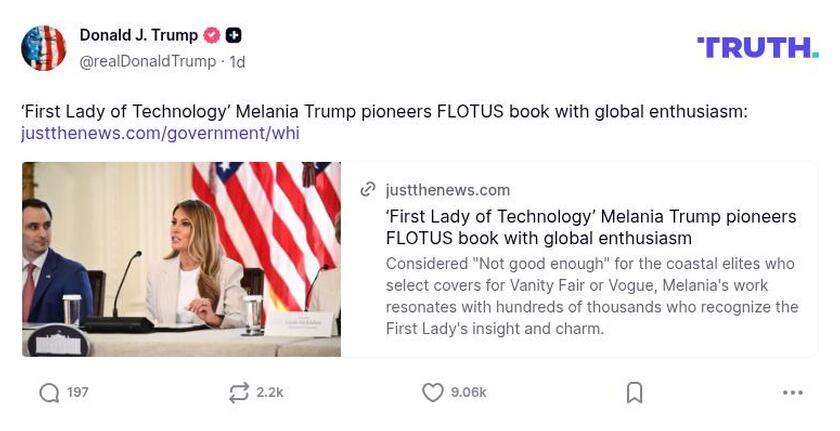The image size is (840, 431).
Task: Click the justthenews.com domain in card
Action: [x=448, y=190]
